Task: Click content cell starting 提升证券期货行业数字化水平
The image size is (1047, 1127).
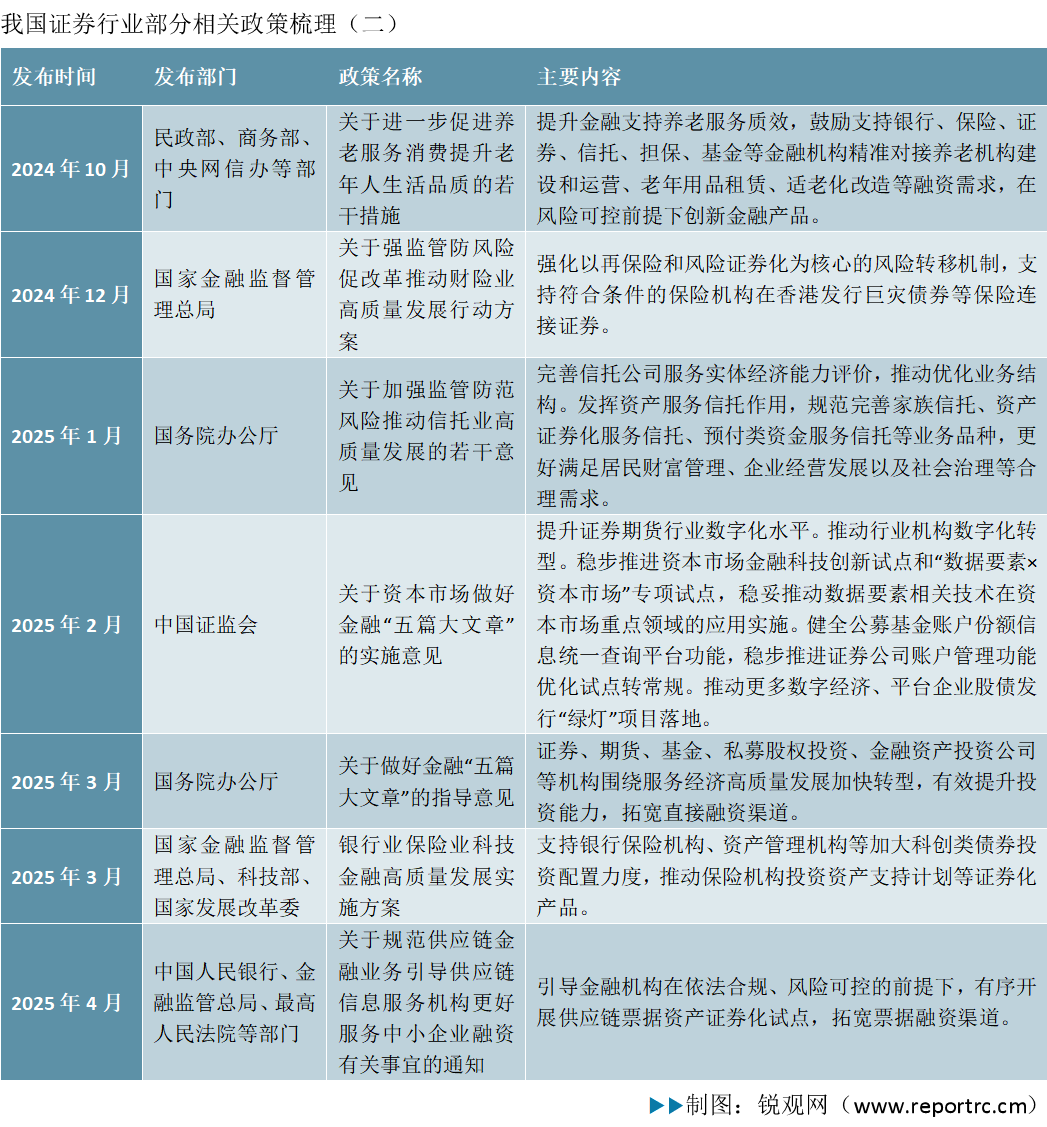Action: (786, 625)
